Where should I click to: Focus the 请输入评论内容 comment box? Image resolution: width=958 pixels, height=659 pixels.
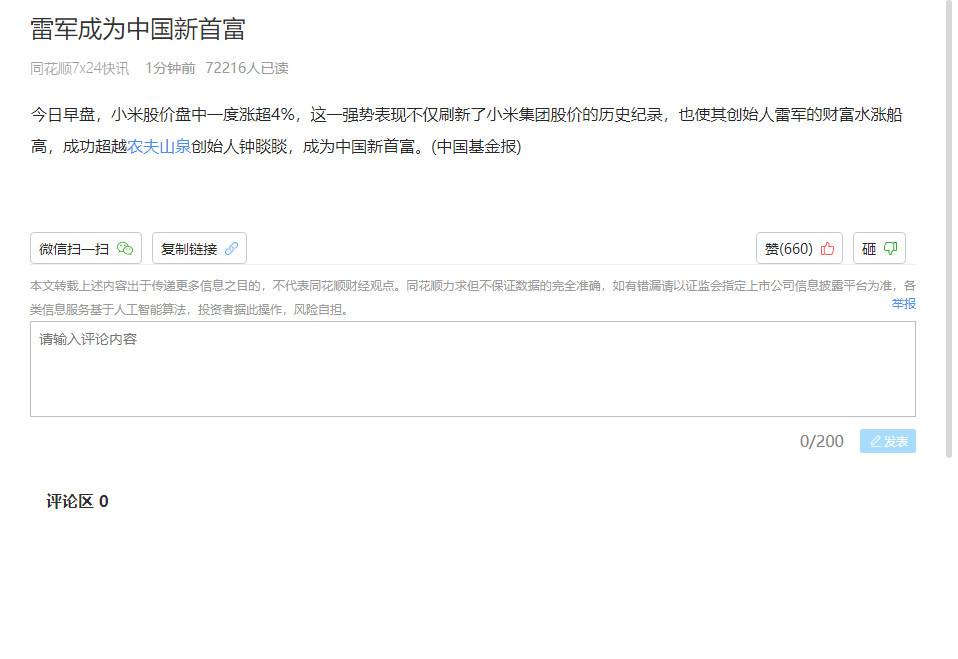pos(473,369)
